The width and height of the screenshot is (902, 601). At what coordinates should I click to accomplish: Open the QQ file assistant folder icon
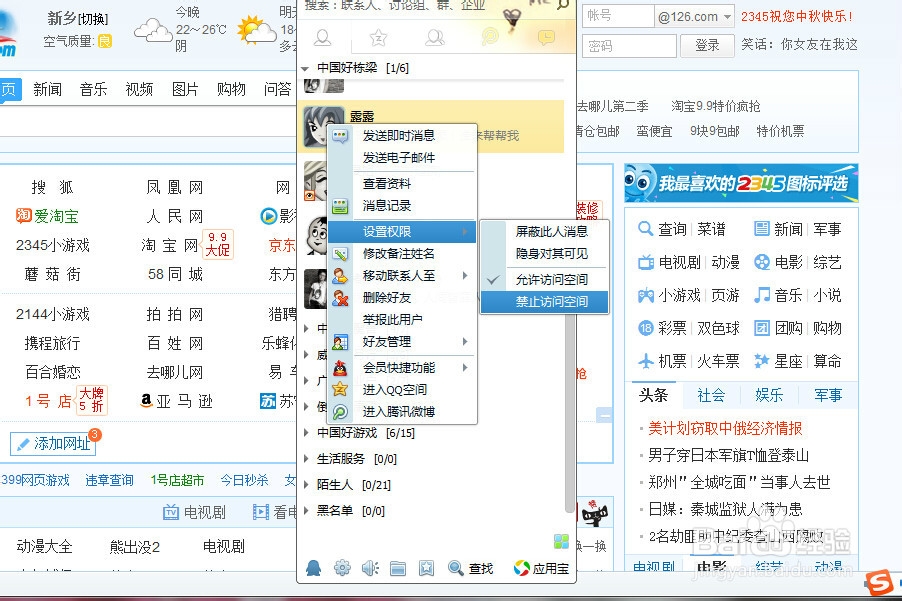398,569
